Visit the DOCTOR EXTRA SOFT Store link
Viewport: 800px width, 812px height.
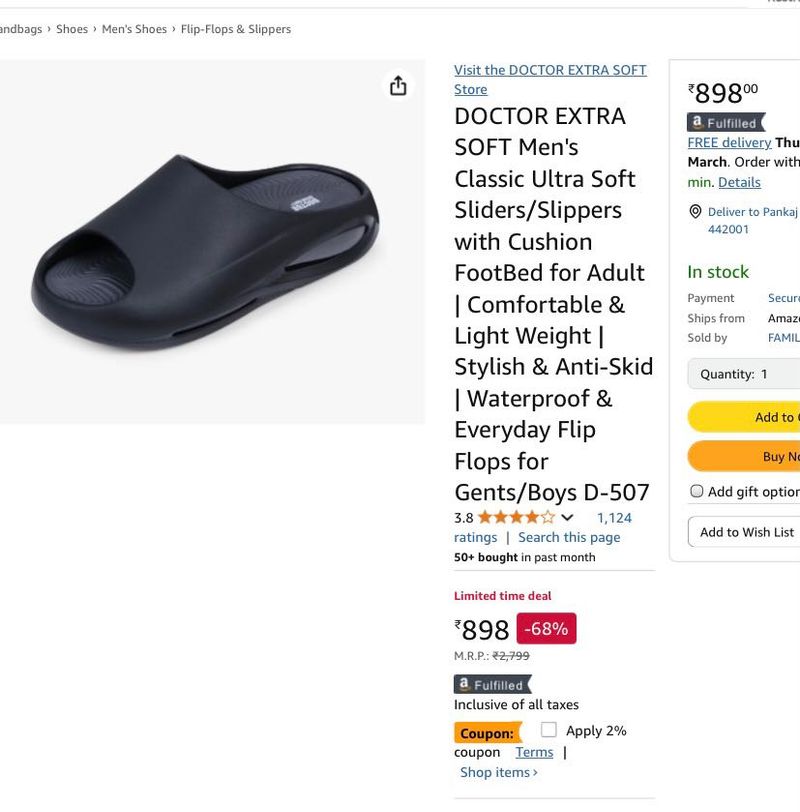550,79
